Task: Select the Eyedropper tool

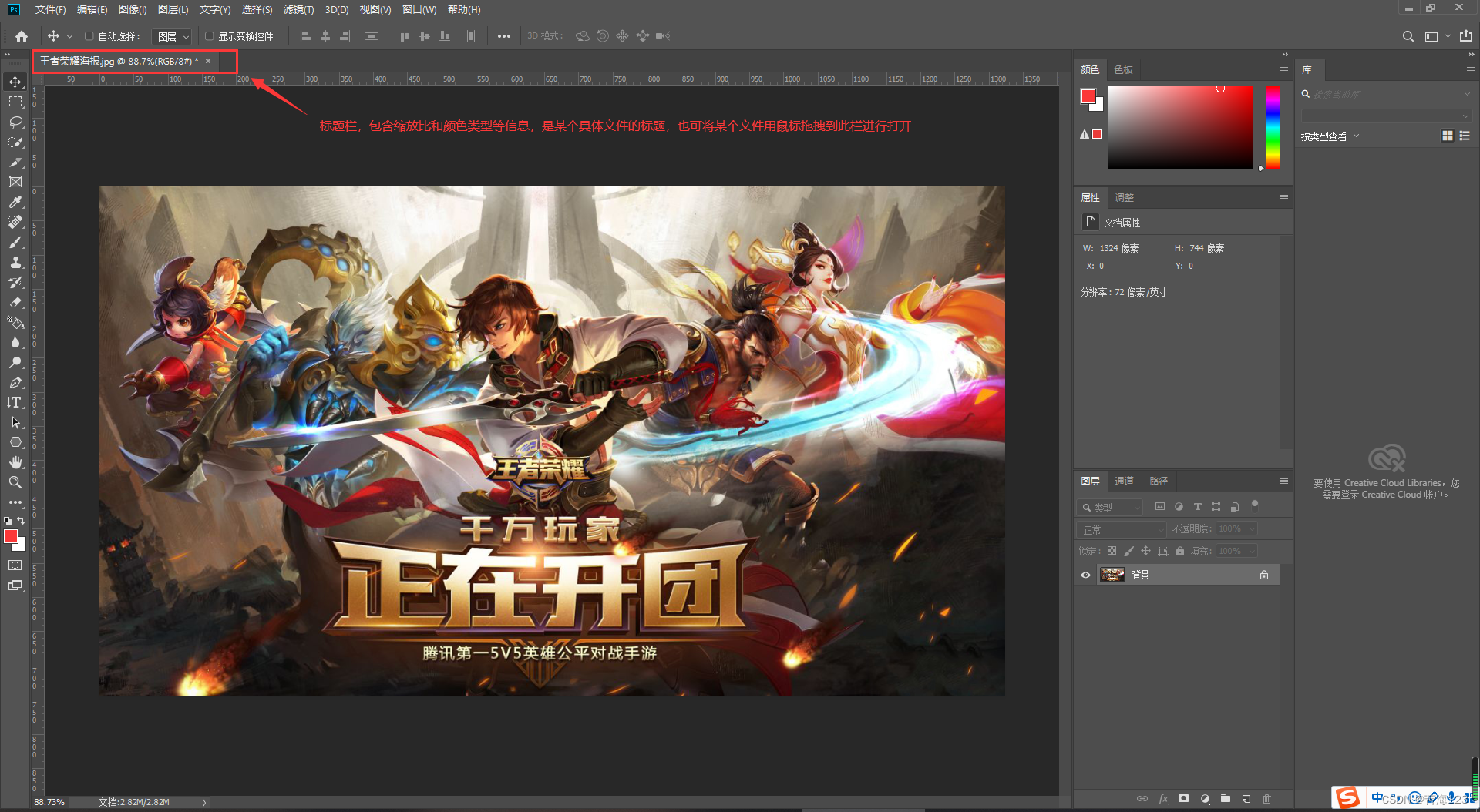Action: (x=15, y=202)
